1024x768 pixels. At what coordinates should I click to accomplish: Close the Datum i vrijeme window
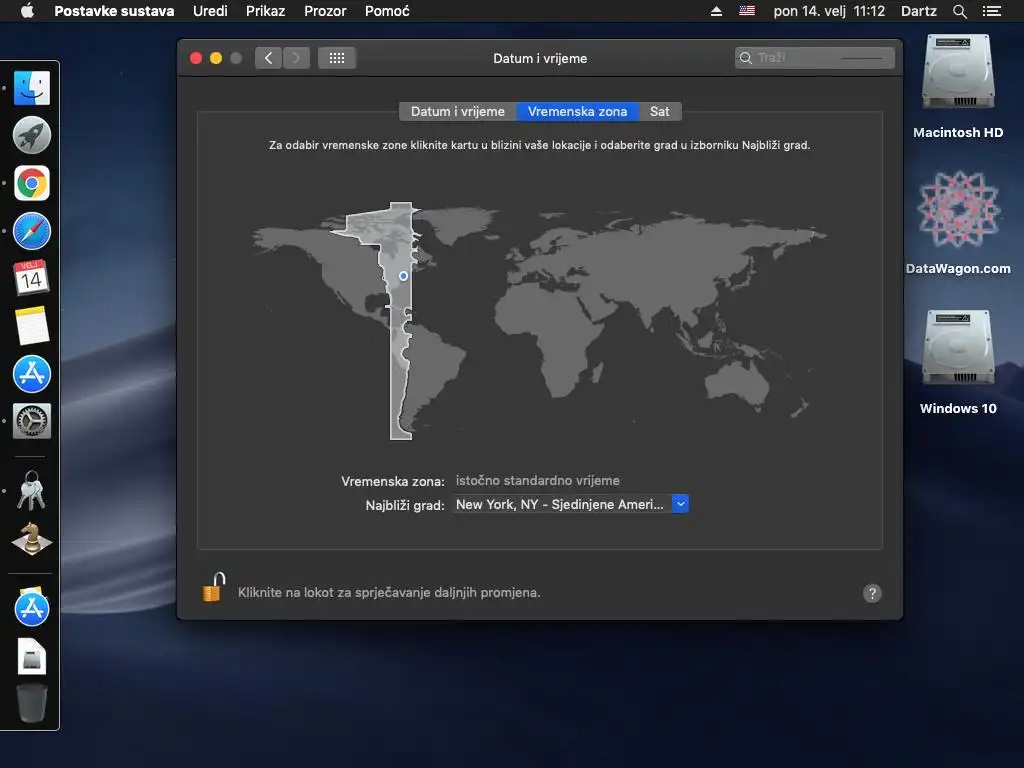(x=196, y=58)
